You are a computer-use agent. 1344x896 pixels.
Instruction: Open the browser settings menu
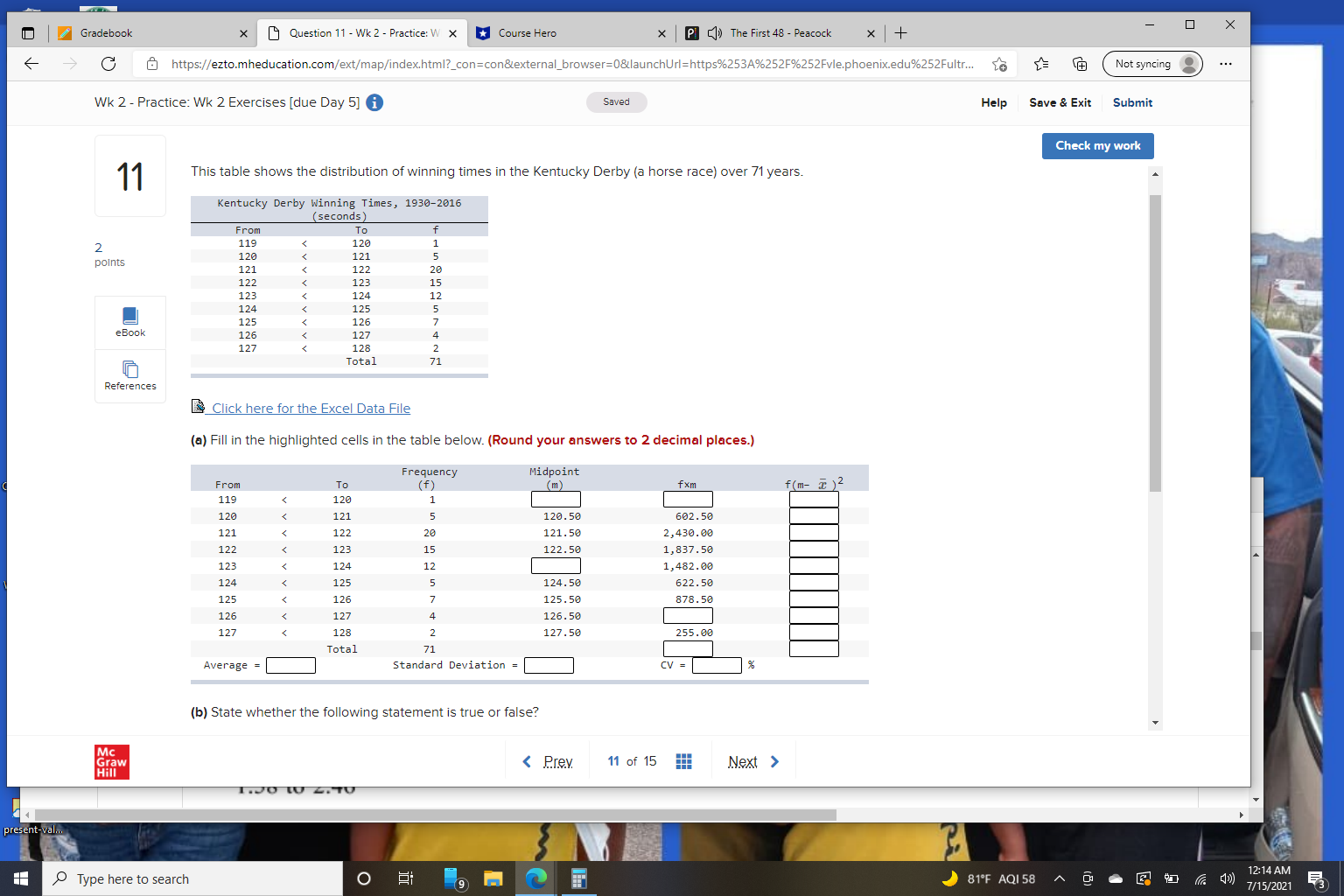pyautogui.click(x=1225, y=64)
